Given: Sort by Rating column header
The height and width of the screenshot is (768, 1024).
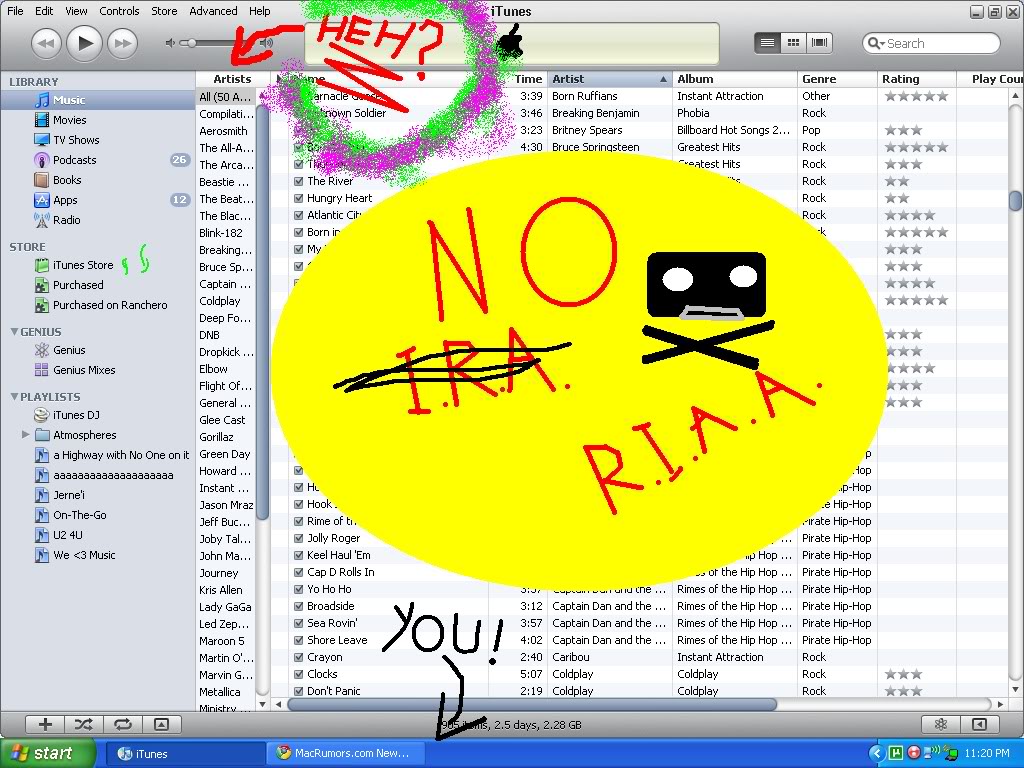Looking at the screenshot, I should [x=917, y=79].
